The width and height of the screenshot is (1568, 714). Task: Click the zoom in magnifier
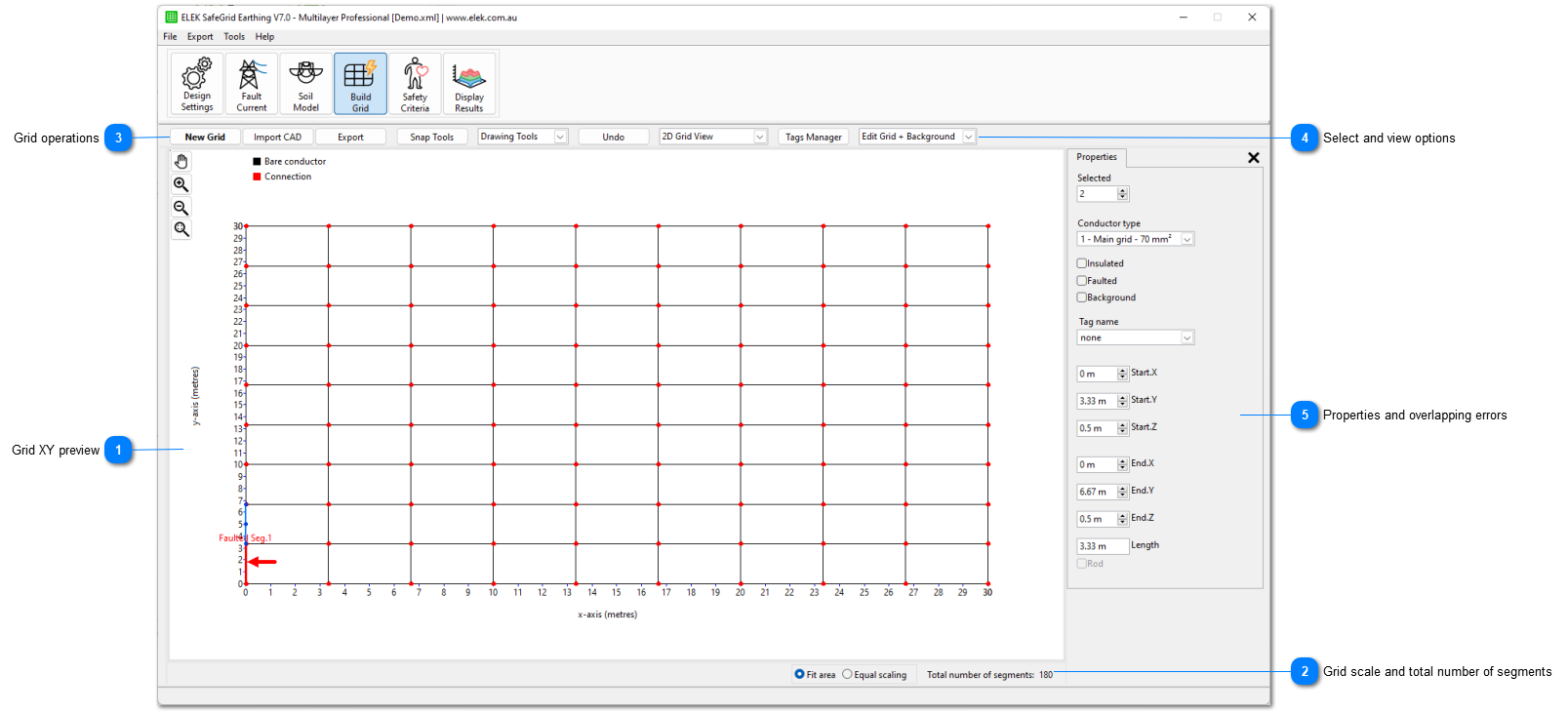[181, 184]
